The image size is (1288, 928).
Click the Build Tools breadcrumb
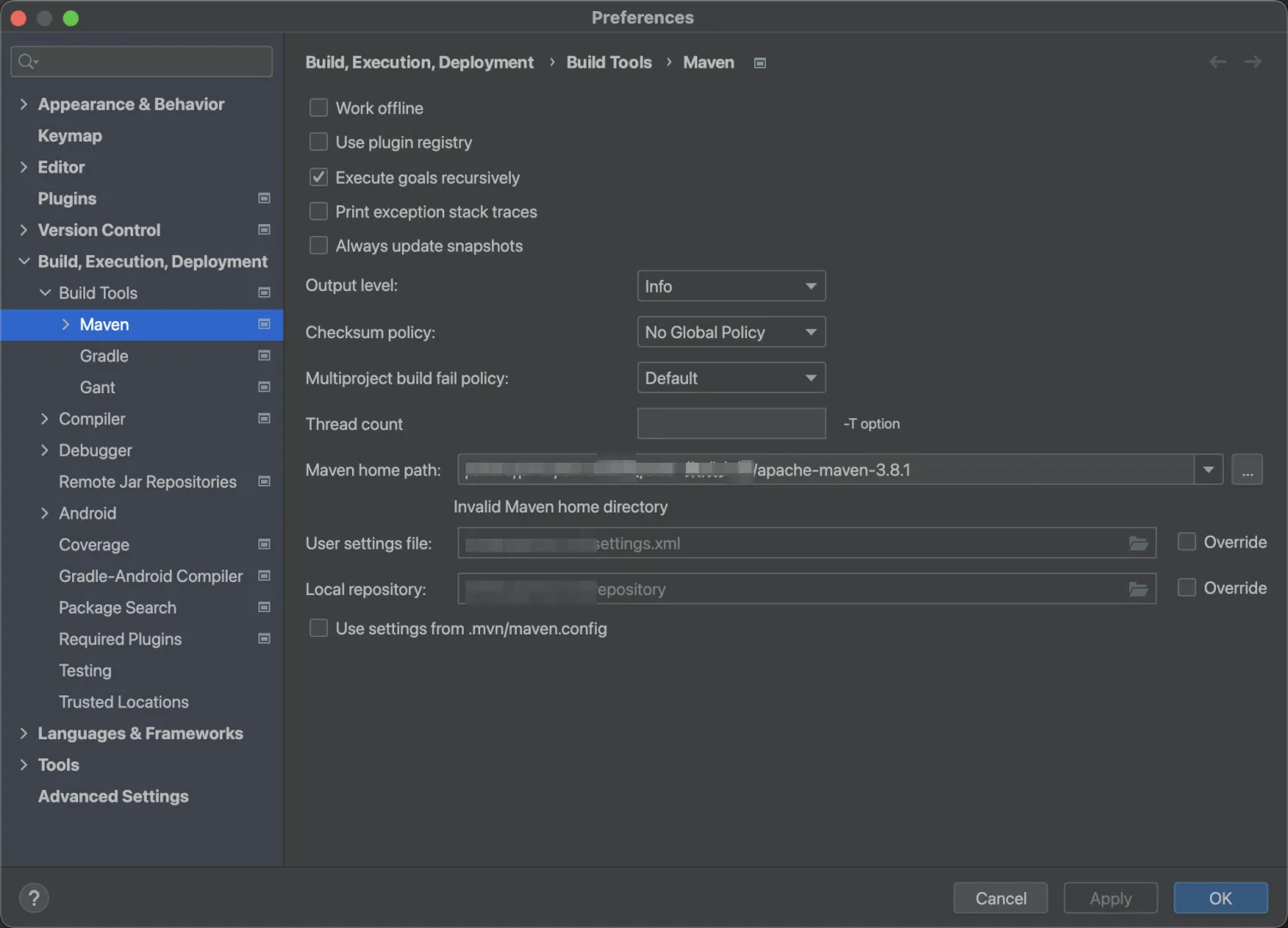[609, 62]
